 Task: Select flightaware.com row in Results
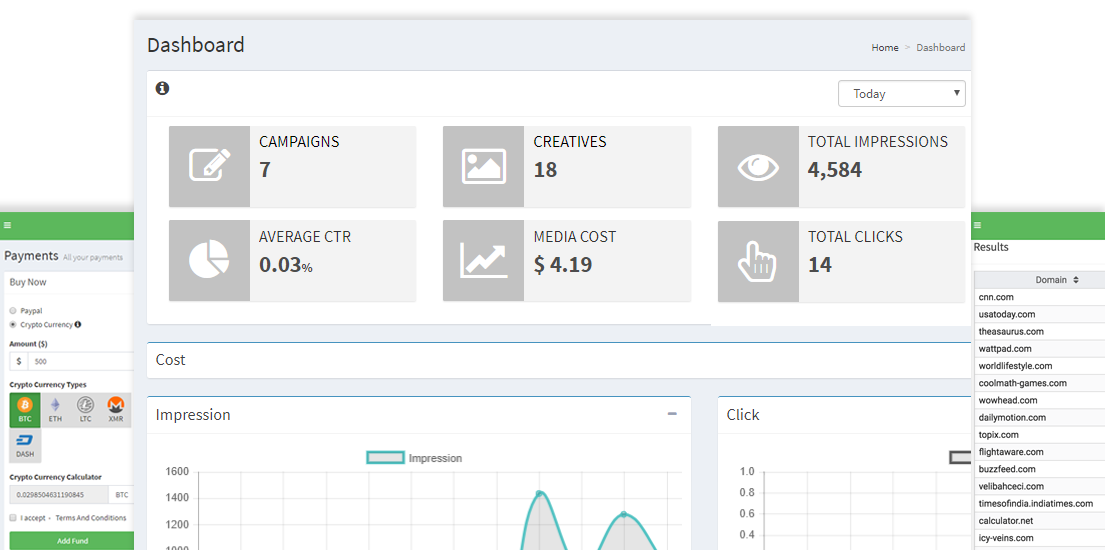1039,452
